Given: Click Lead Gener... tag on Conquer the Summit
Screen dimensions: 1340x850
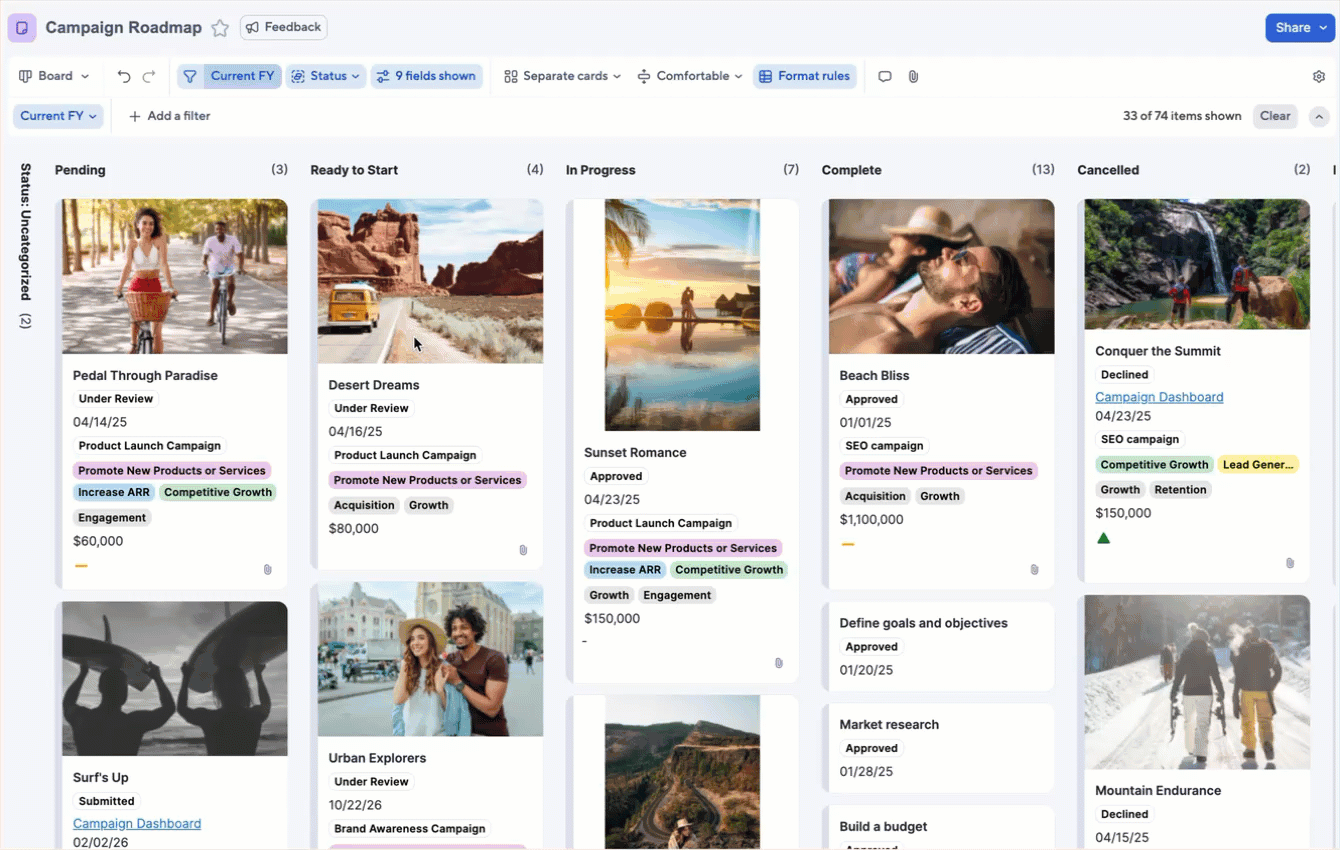Looking at the screenshot, I should point(1258,464).
